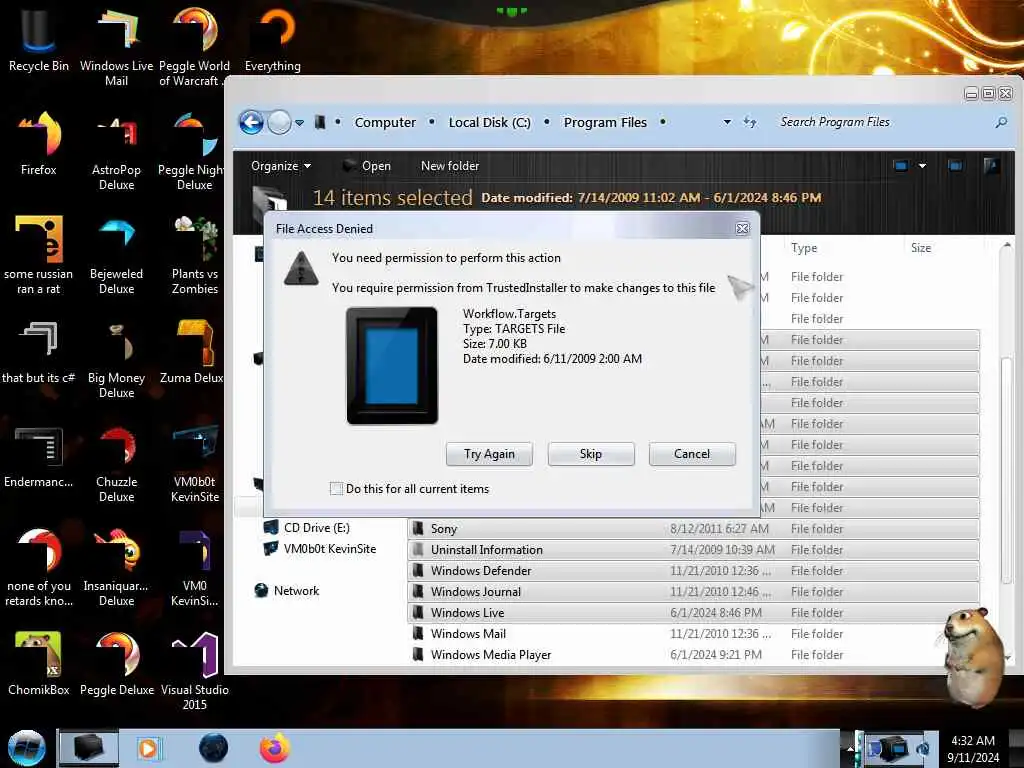This screenshot has width=1024, height=768.
Task: Click the Skip button
Action: click(590, 454)
